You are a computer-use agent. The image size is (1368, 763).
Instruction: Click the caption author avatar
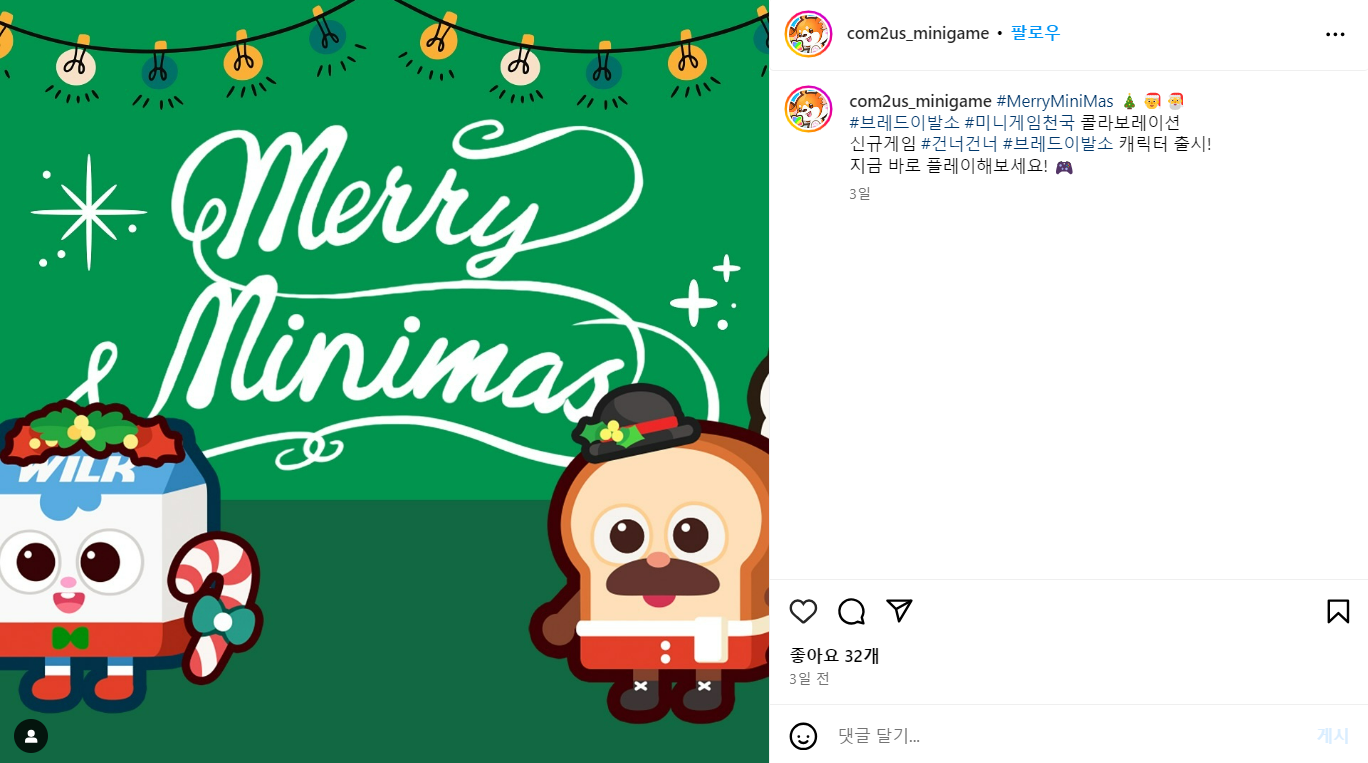coord(809,109)
